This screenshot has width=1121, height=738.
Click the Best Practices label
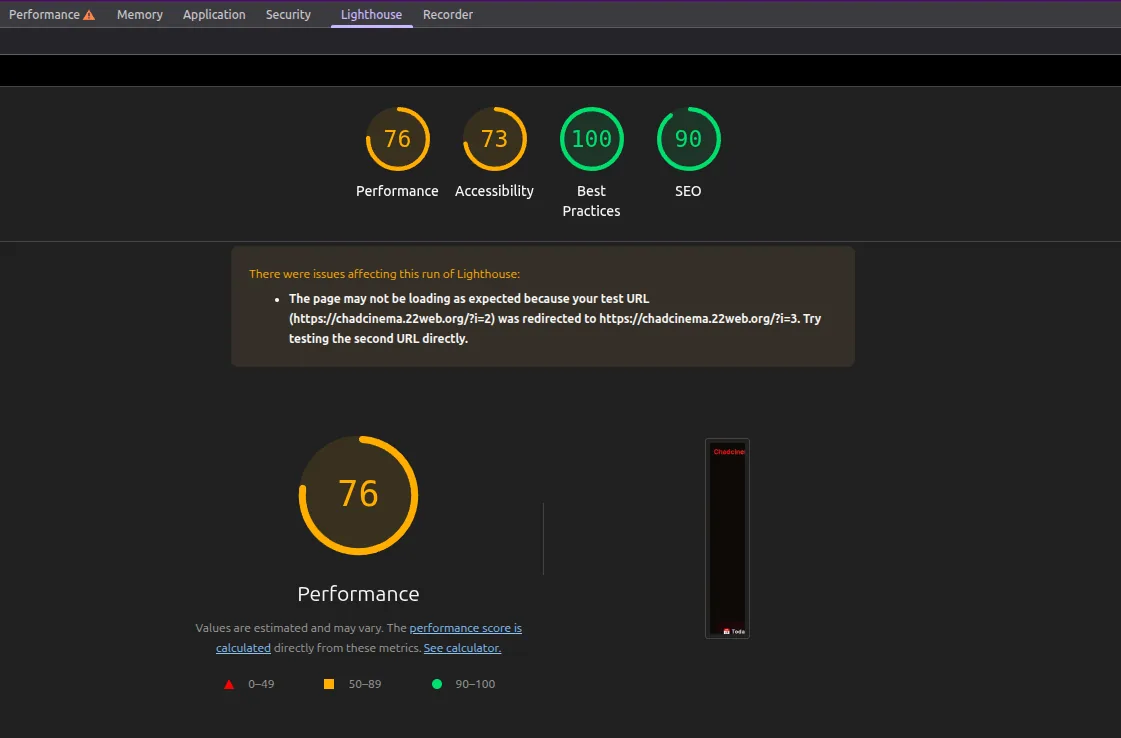click(591, 201)
